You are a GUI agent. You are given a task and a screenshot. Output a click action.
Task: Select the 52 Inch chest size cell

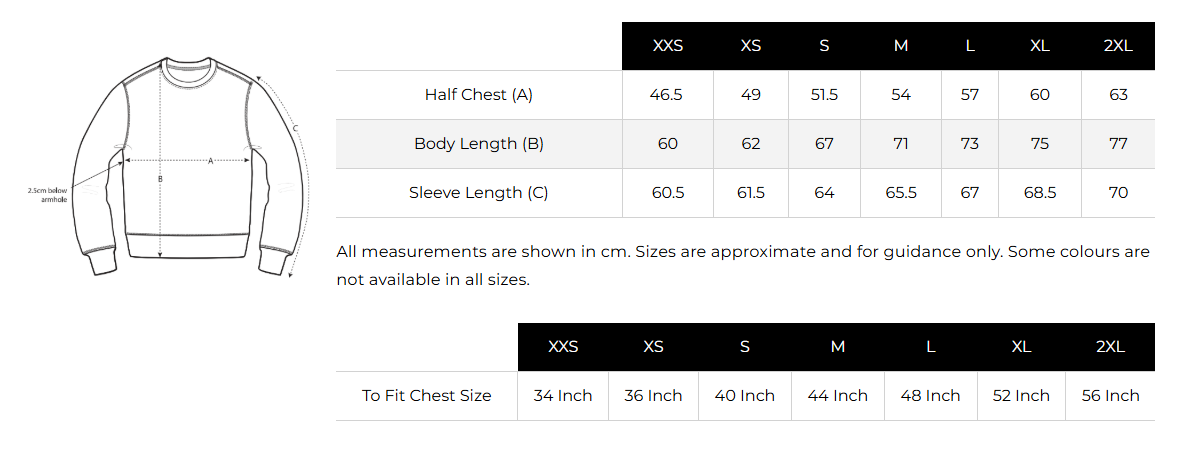pyautogui.click(x=1021, y=396)
